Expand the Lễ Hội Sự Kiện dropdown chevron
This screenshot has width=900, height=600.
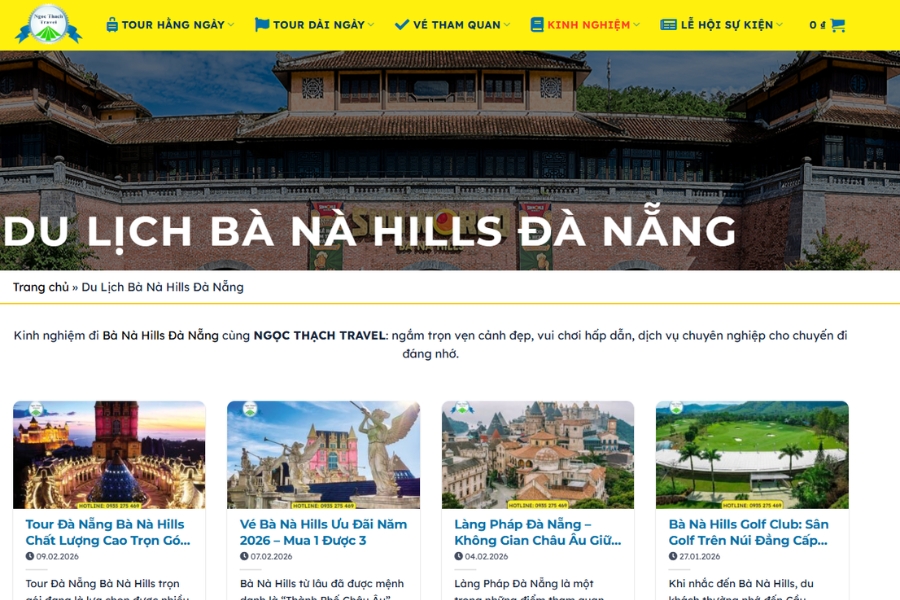(779, 25)
